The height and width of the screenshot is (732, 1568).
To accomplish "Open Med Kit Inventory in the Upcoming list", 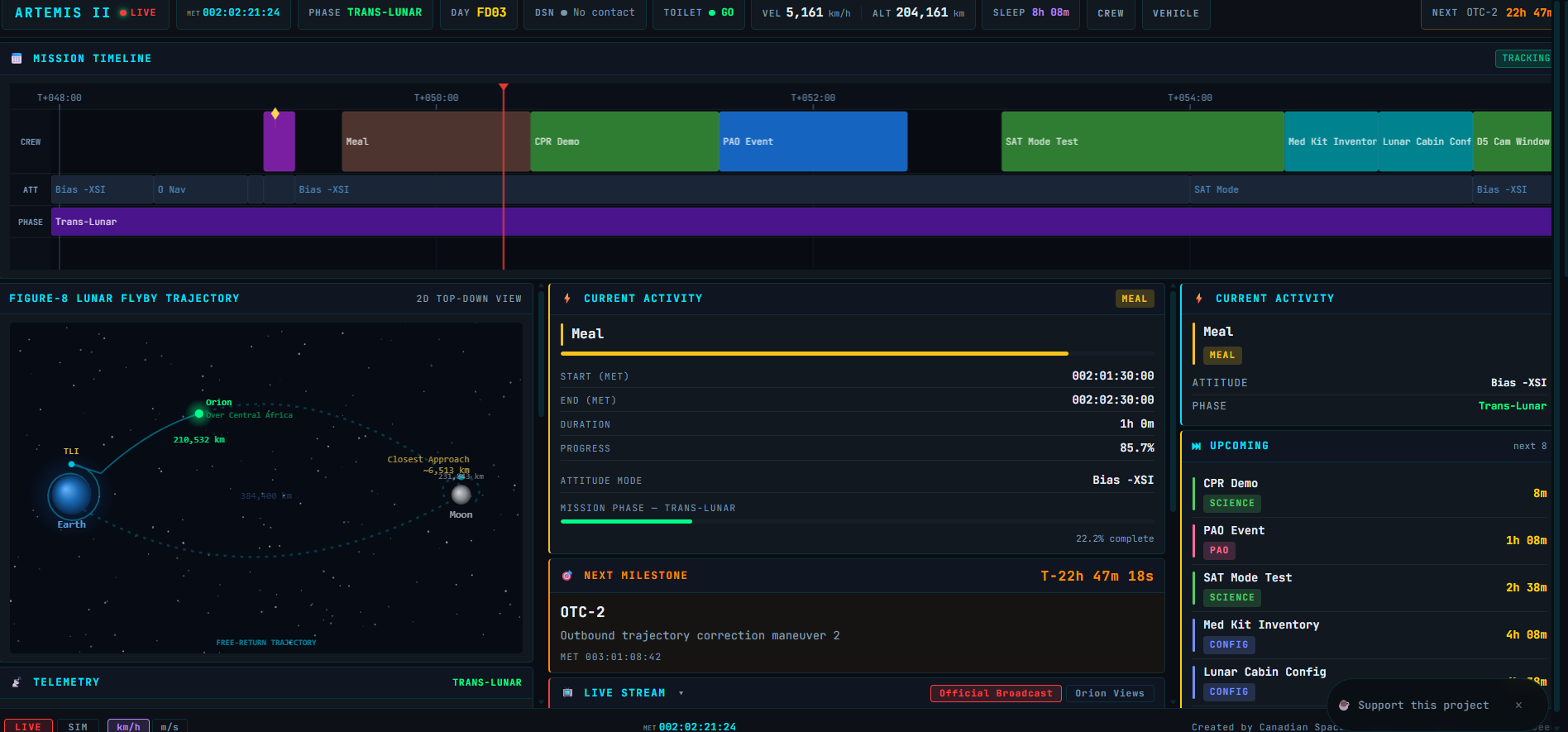I will (x=1370, y=635).
